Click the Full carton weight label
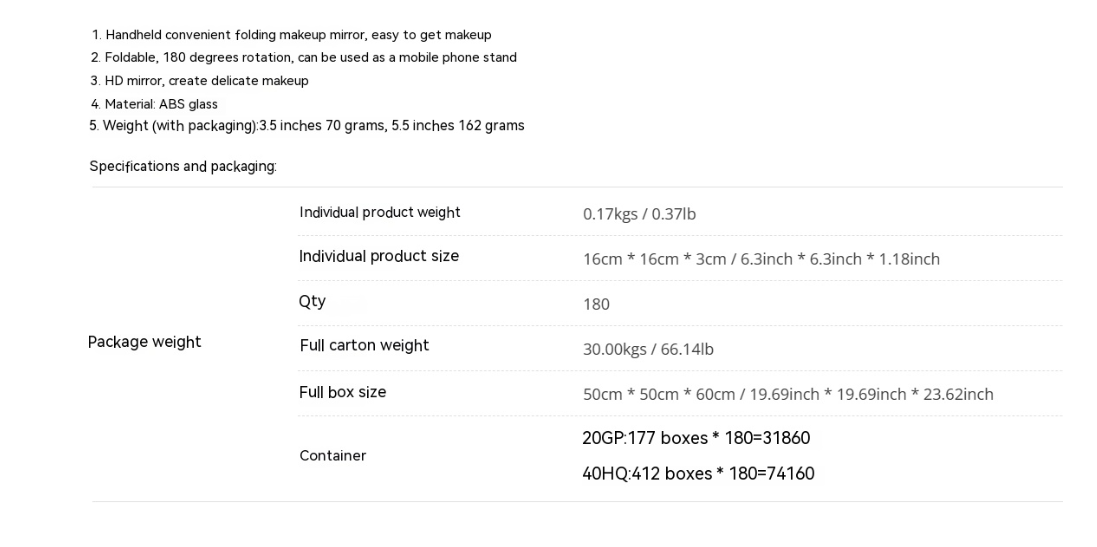The width and height of the screenshot is (1097, 547). [x=364, y=345]
